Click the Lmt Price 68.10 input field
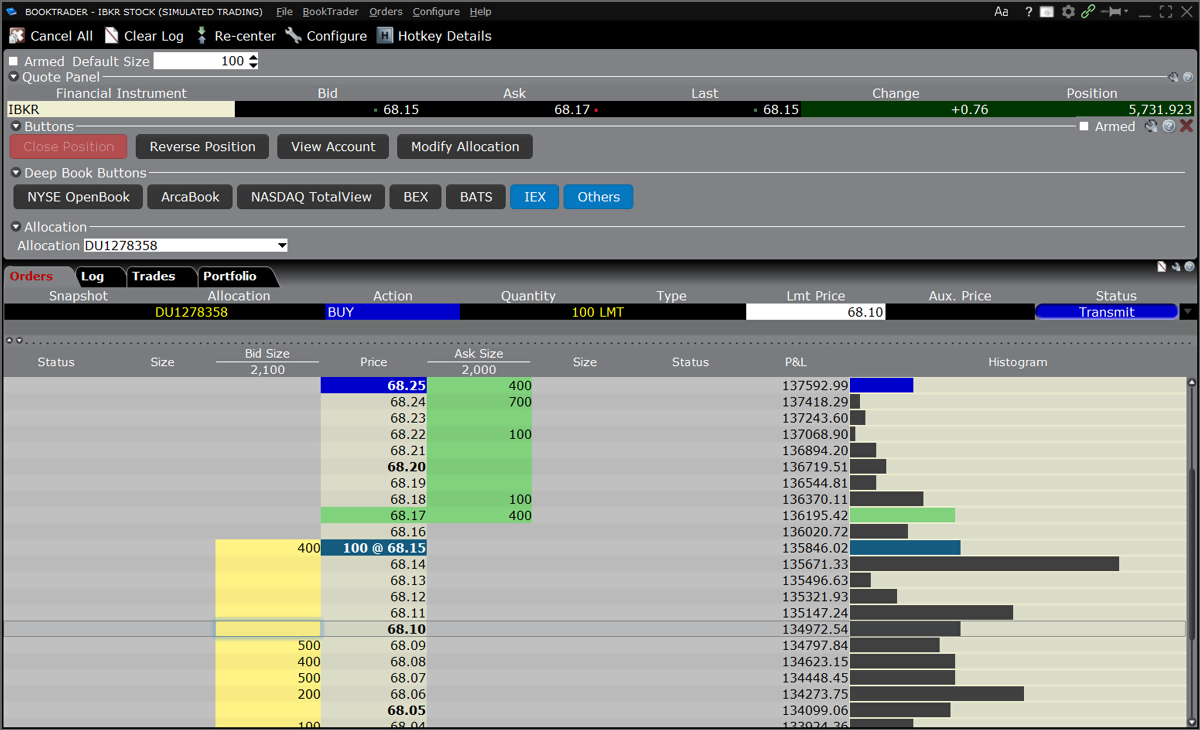 (x=815, y=311)
